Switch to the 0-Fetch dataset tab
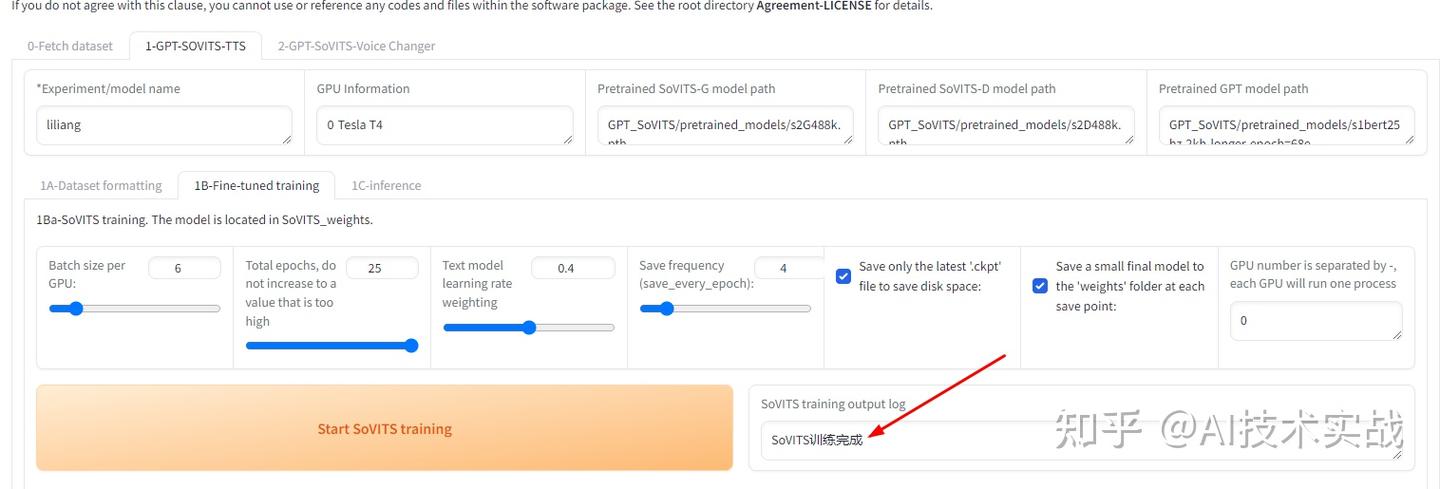This screenshot has height=489, width=1440. coord(70,46)
